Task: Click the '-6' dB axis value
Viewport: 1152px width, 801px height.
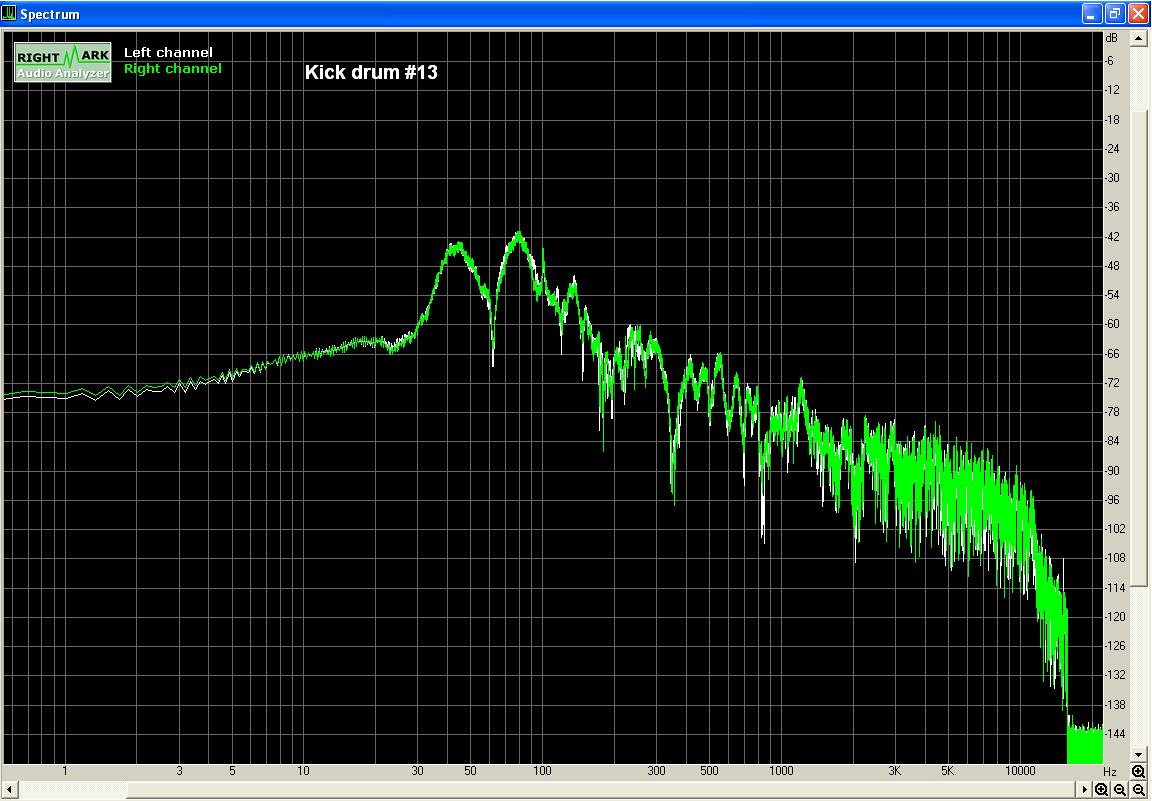Action: 1109,61
